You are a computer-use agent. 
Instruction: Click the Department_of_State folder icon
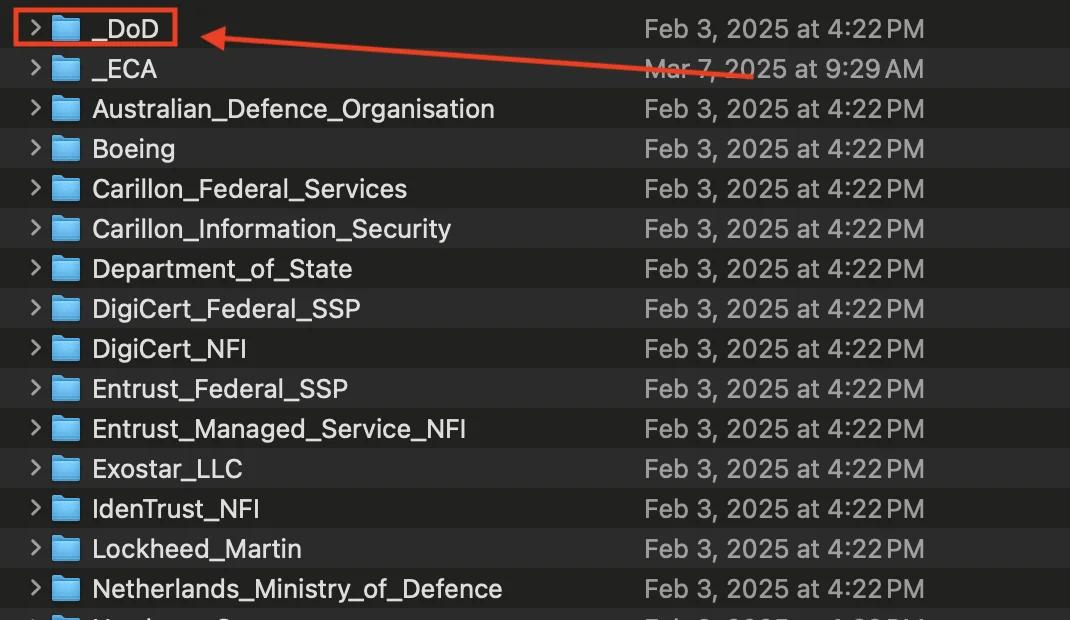(66, 269)
